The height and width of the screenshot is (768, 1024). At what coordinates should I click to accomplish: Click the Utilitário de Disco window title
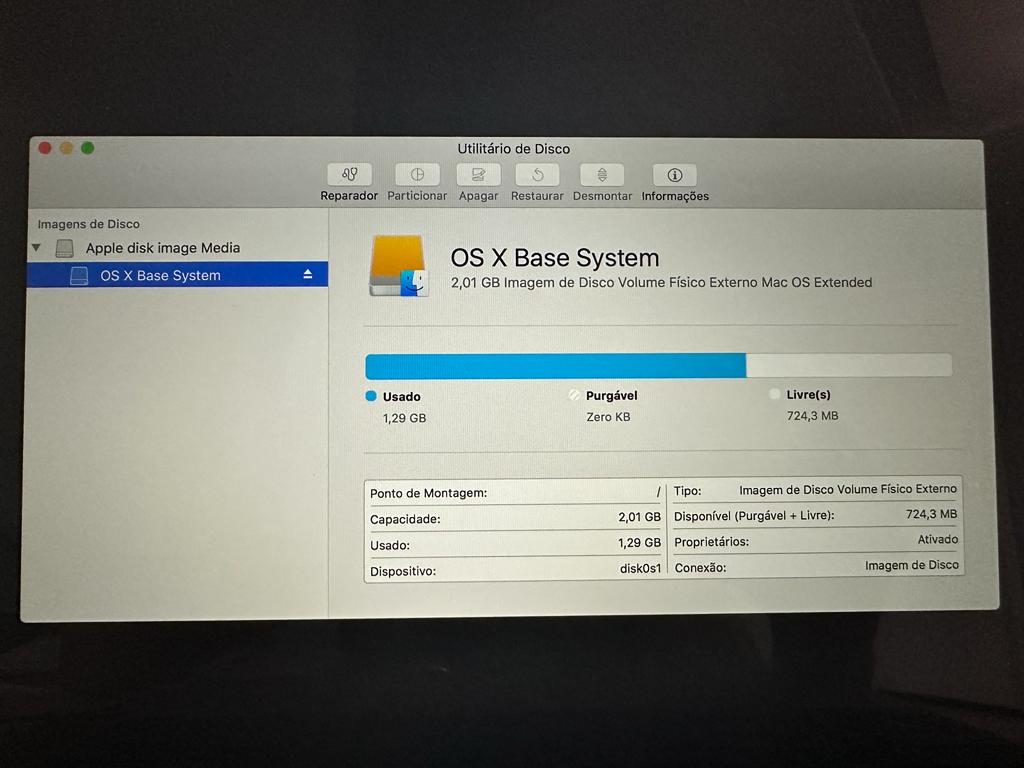tap(513, 149)
